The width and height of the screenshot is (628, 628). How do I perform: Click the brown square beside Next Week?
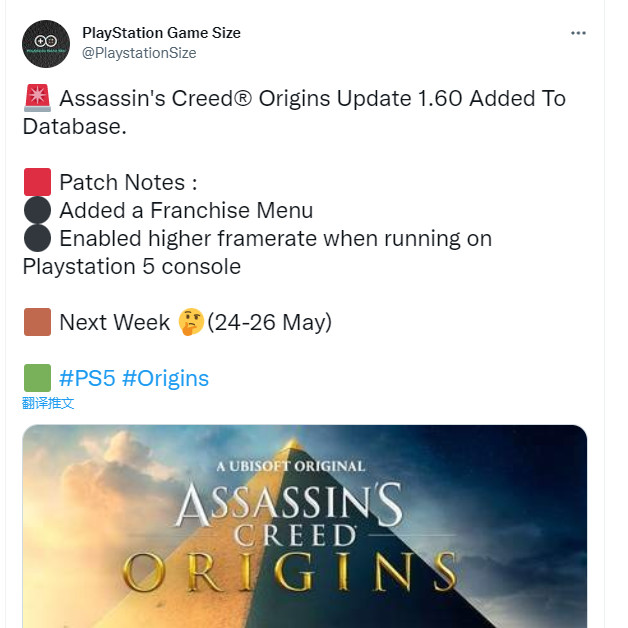click(37, 322)
